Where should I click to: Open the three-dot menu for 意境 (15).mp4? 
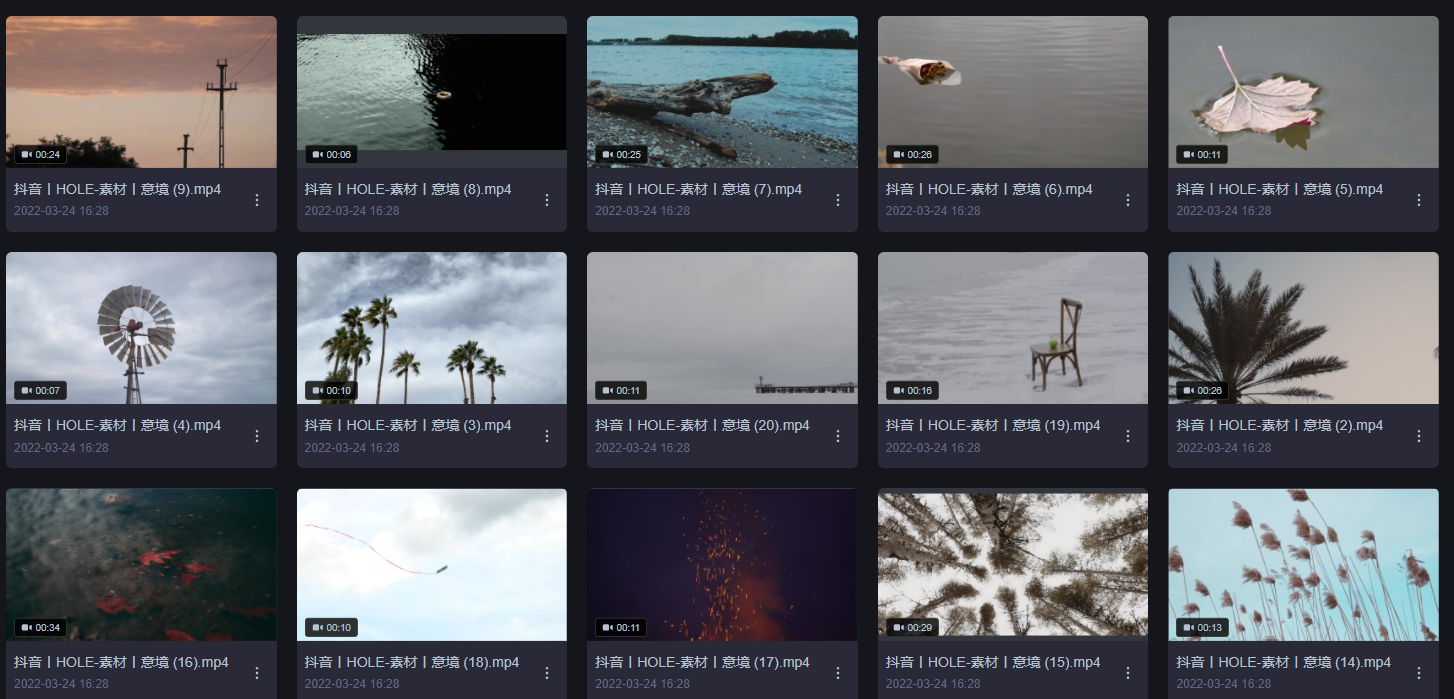[1128, 673]
